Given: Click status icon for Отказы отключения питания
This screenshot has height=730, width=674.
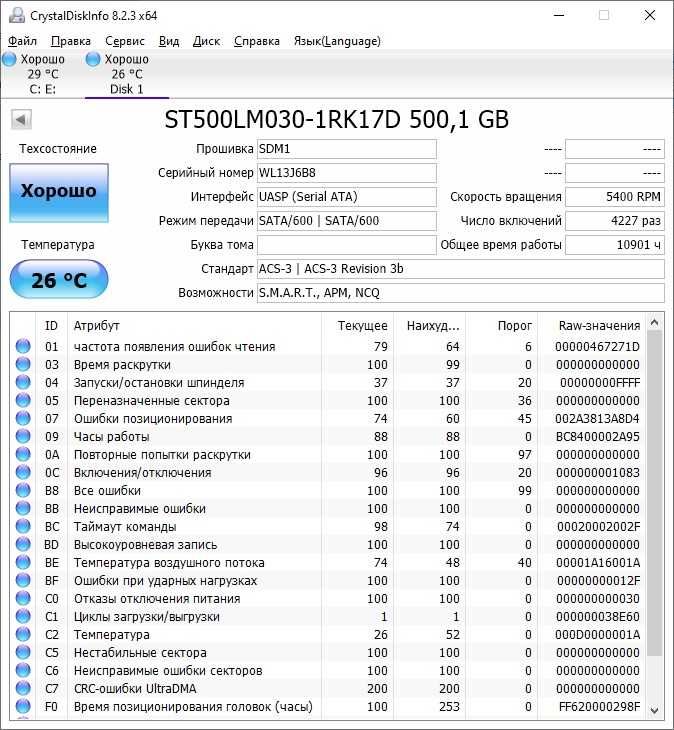Looking at the screenshot, I should (x=23, y=598).
